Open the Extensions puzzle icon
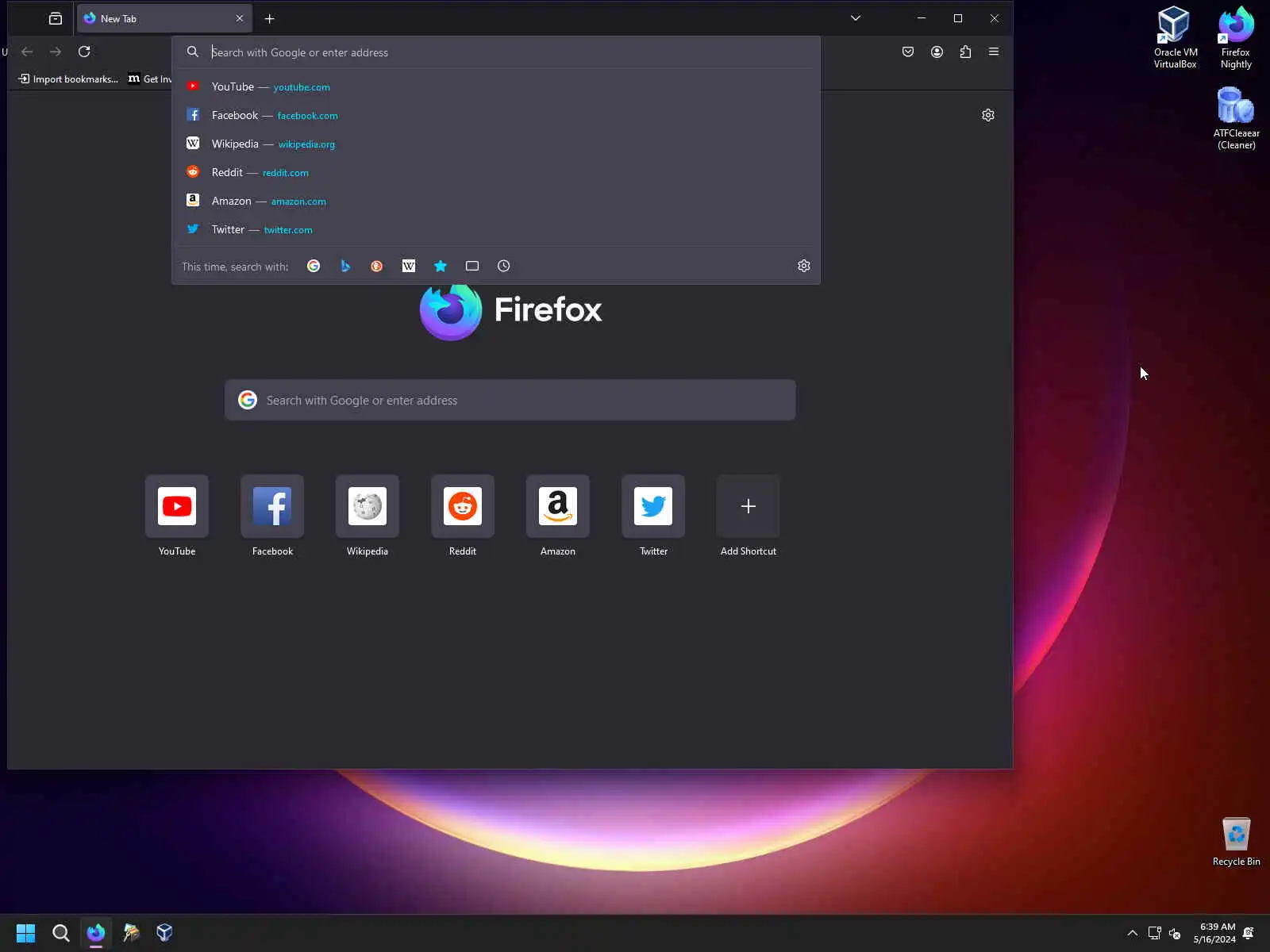The image size is (1270, 952). tap(965, 52)
